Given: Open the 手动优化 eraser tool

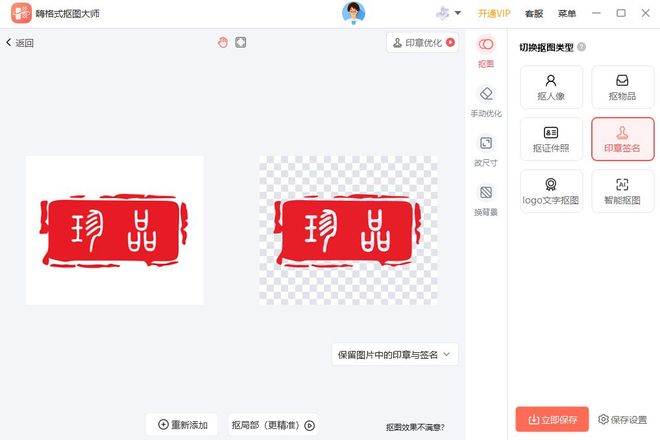Looking at the screenshot, I should coord(486,100).
